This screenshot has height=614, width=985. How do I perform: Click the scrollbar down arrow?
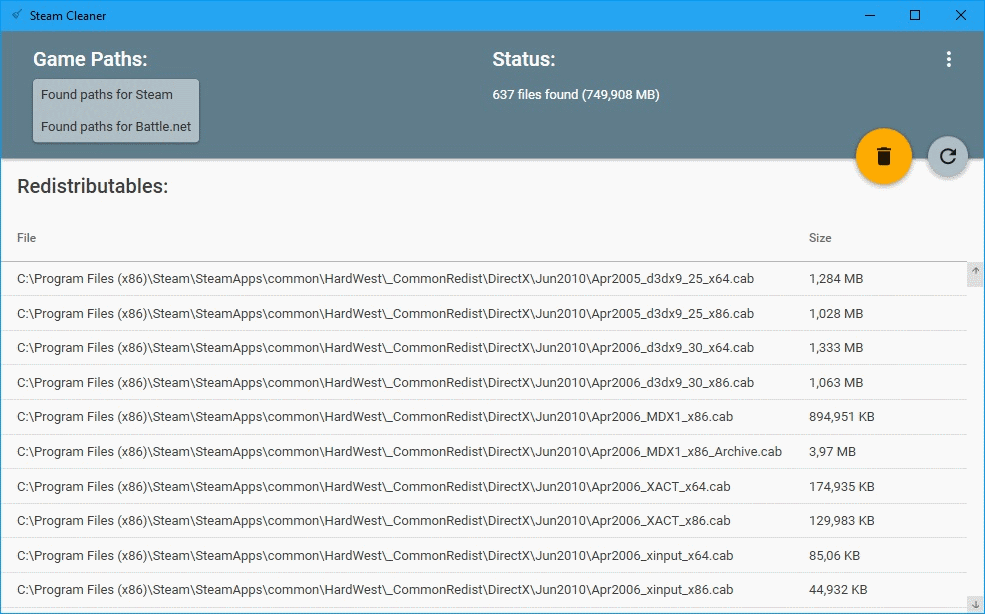tap(975, 603)
